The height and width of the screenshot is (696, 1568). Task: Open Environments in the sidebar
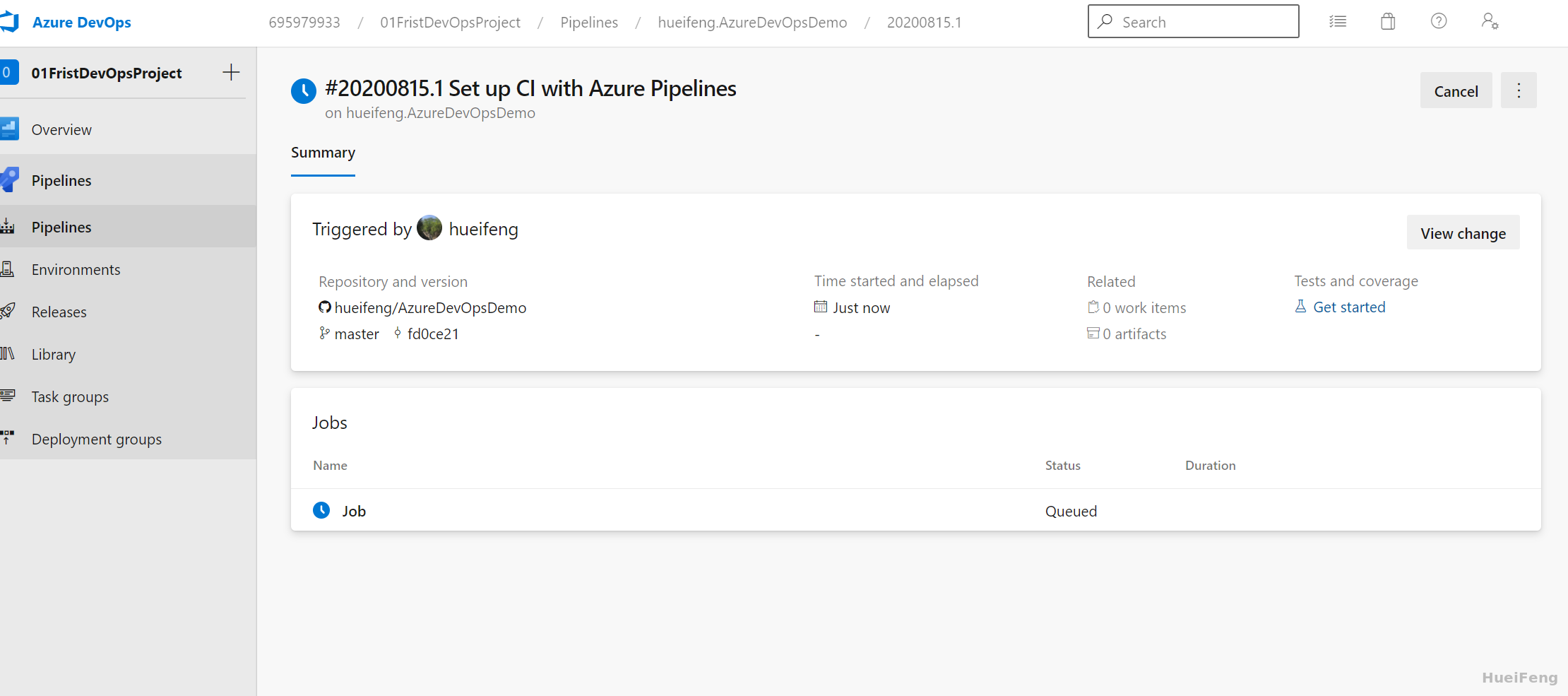click(x=128, y=269)
